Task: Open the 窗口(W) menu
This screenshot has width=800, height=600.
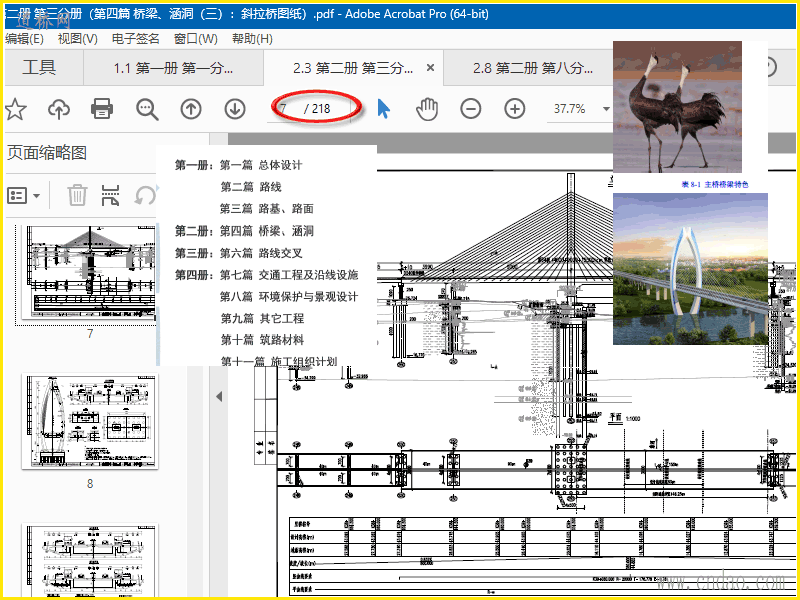Action: tap(195, 39)
